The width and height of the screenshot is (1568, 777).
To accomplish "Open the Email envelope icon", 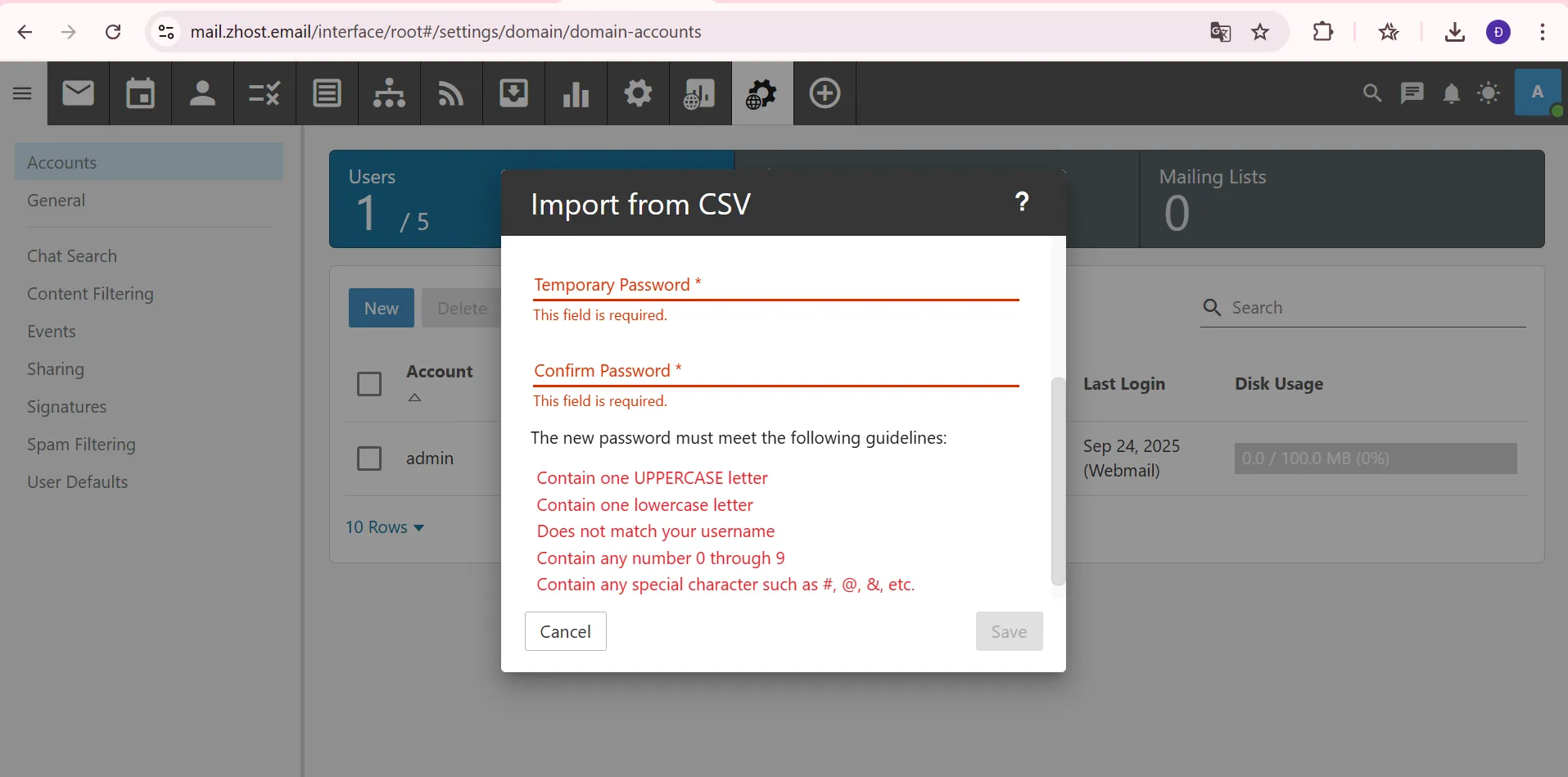I will pyautogui.click(x=79, y=93).
